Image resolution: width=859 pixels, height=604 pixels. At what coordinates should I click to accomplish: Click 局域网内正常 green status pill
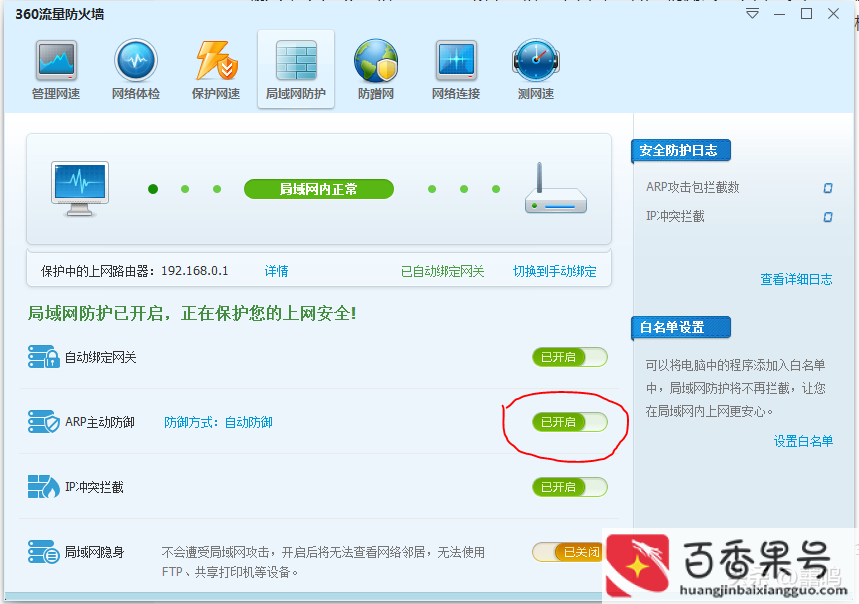(x=319, y=189)
